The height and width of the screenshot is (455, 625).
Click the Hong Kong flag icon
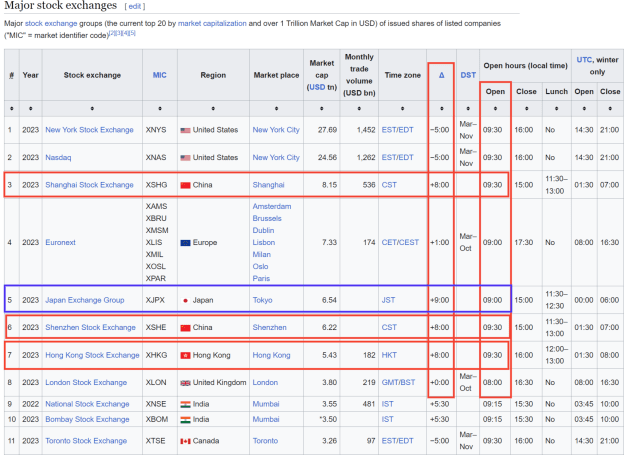185,355
